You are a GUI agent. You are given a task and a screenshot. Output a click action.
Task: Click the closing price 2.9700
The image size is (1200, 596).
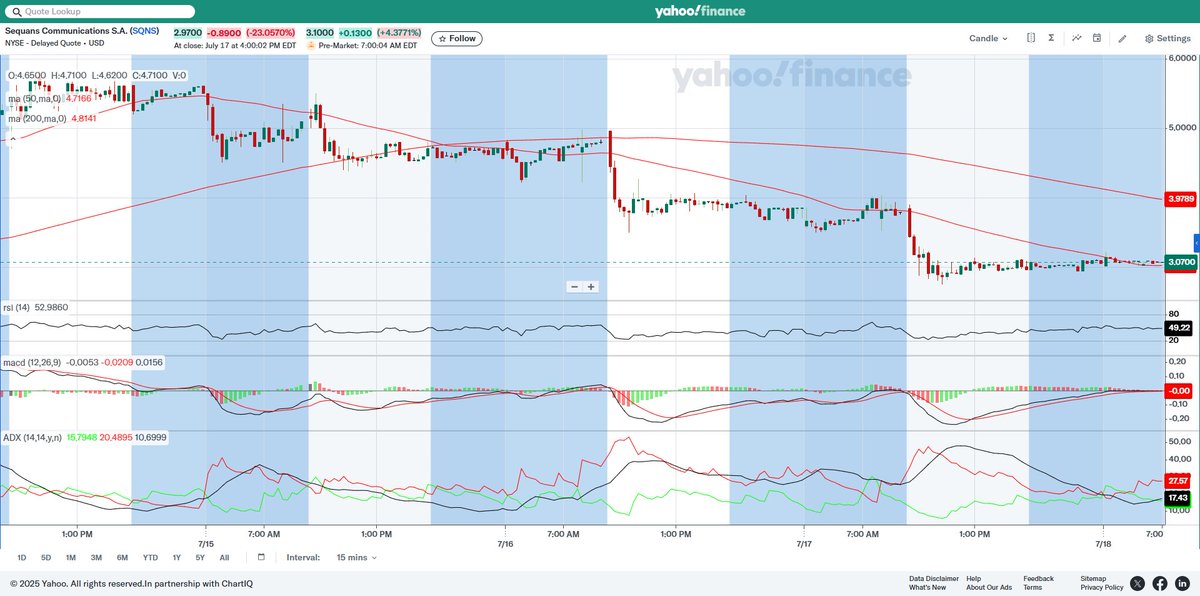188,32
